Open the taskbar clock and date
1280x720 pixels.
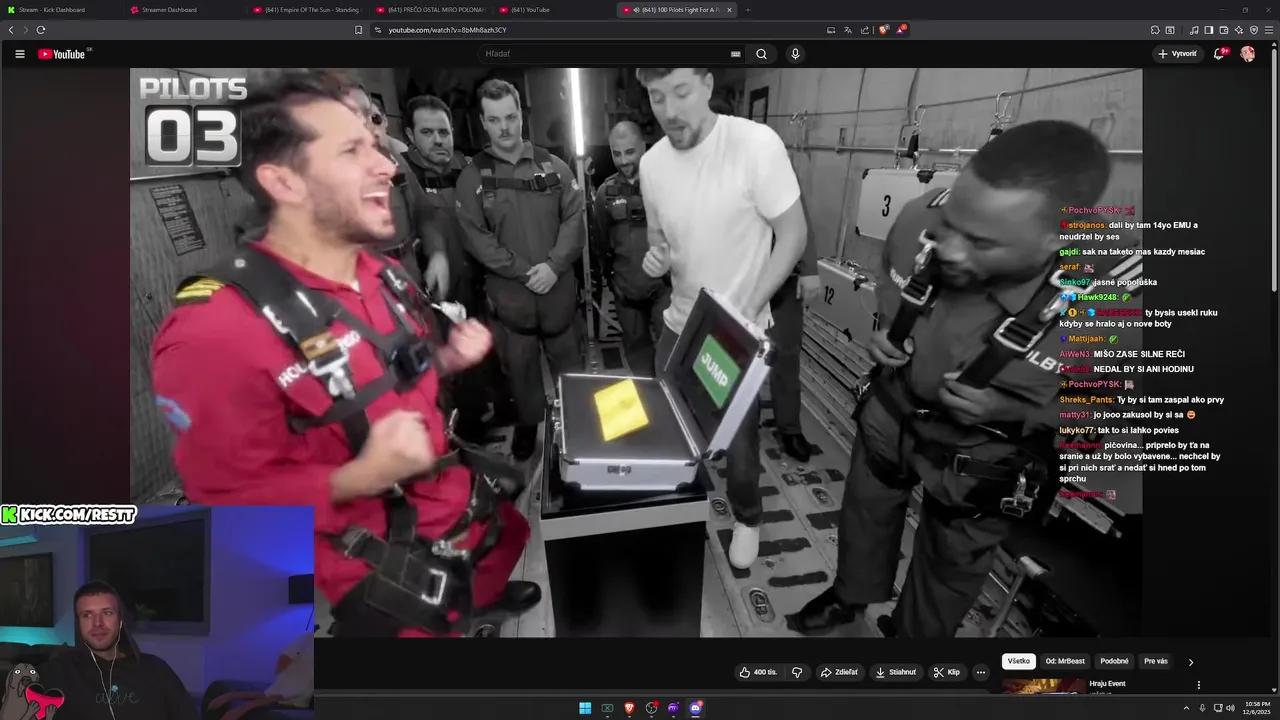[x=1257, y=708]
